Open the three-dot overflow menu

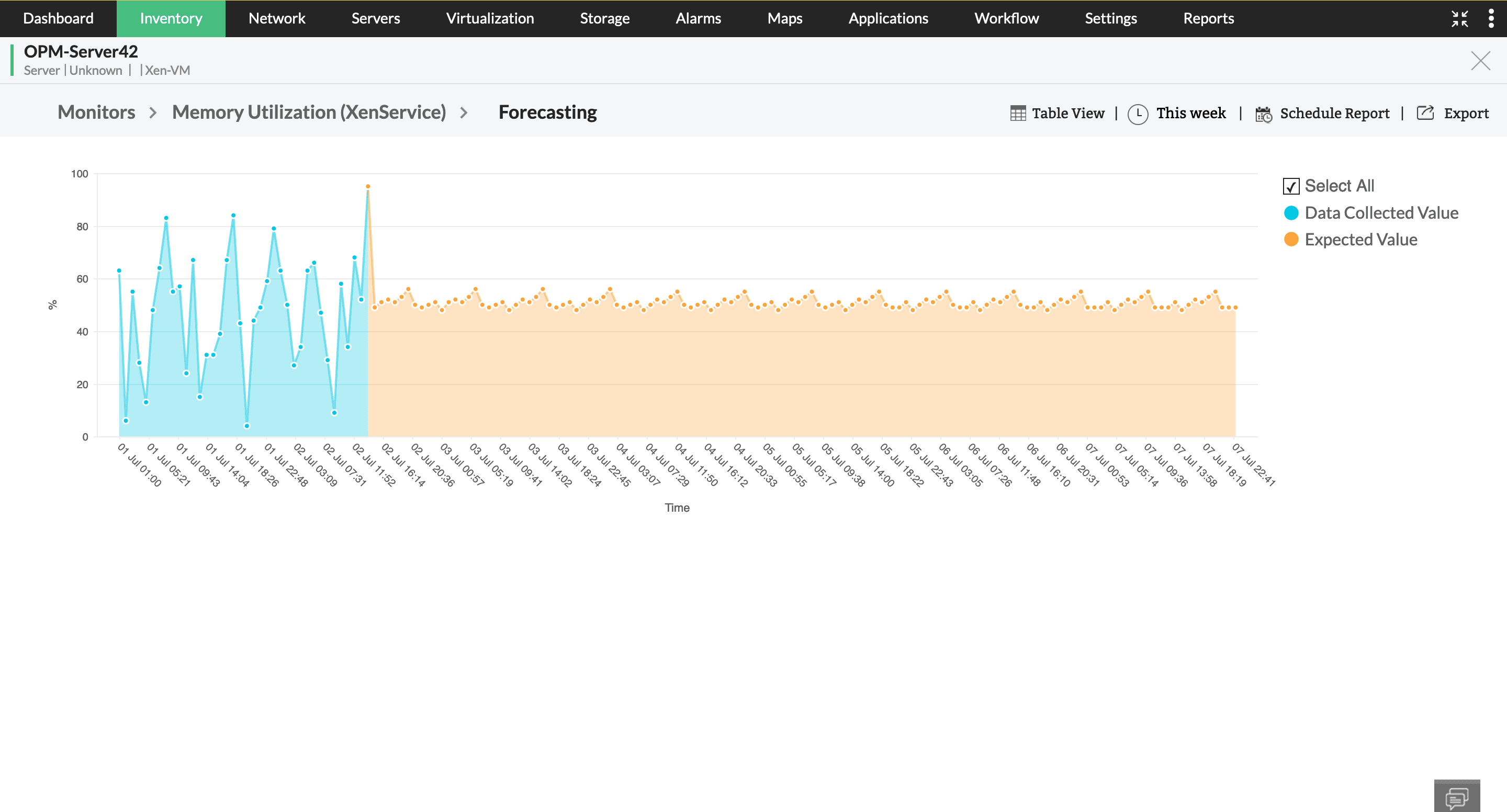pyautogui.click(x=1491, y=18)
